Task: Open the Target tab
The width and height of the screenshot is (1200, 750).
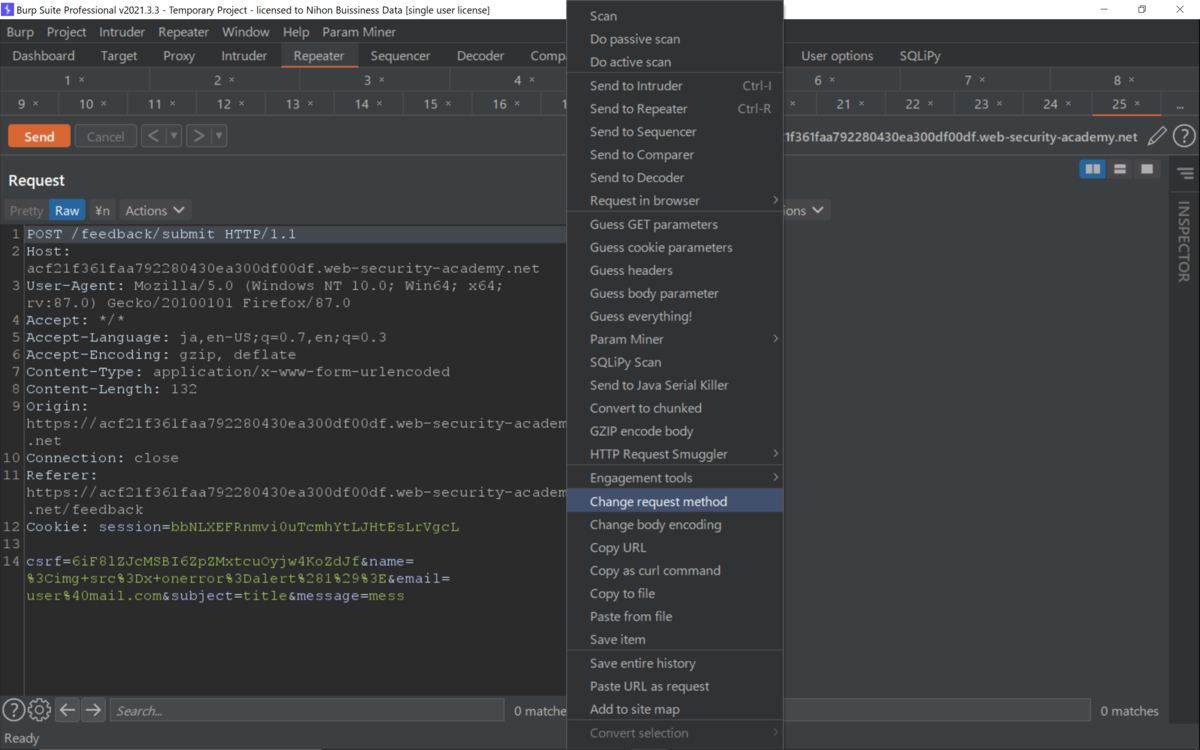Action: [119, 56]
